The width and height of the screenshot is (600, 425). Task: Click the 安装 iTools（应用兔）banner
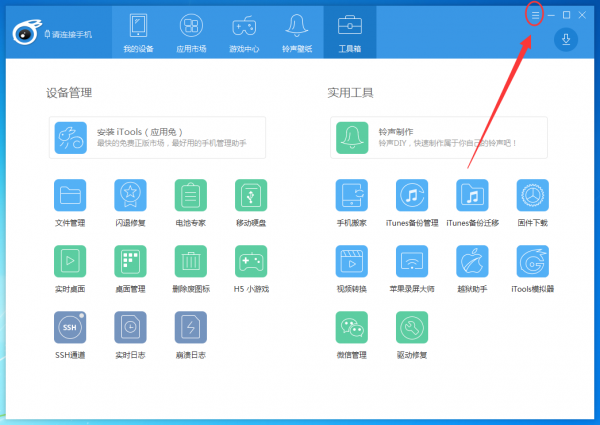coord(157,138)
